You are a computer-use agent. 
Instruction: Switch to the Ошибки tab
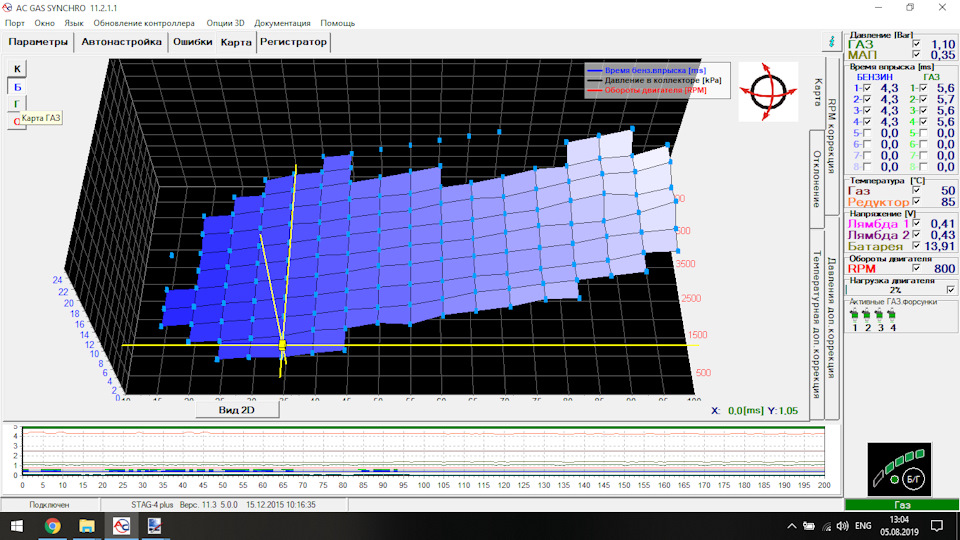pyautogui.click(x=192, y=42)
